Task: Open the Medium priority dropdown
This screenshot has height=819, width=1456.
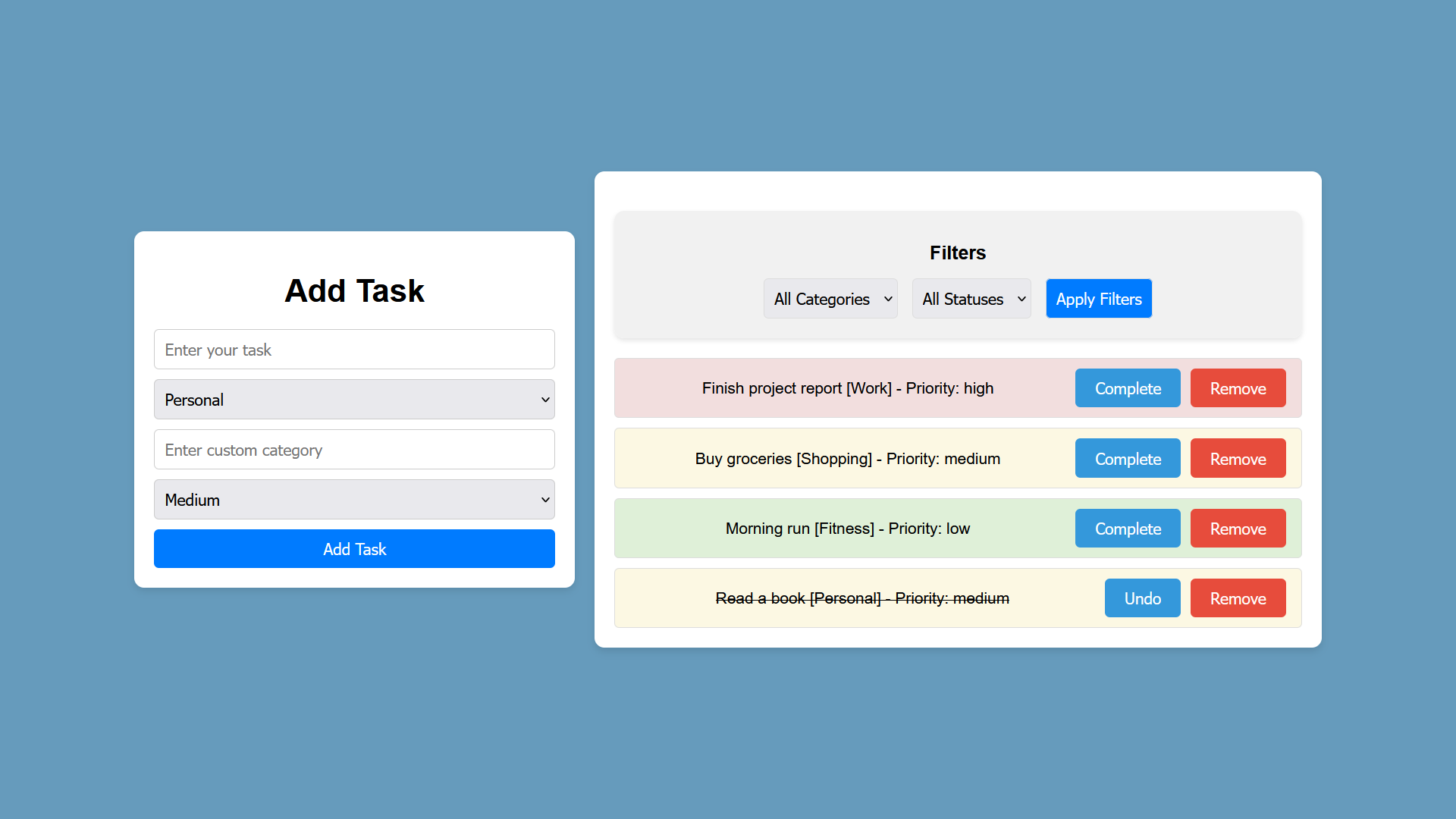Action: [x=354, y=500]
